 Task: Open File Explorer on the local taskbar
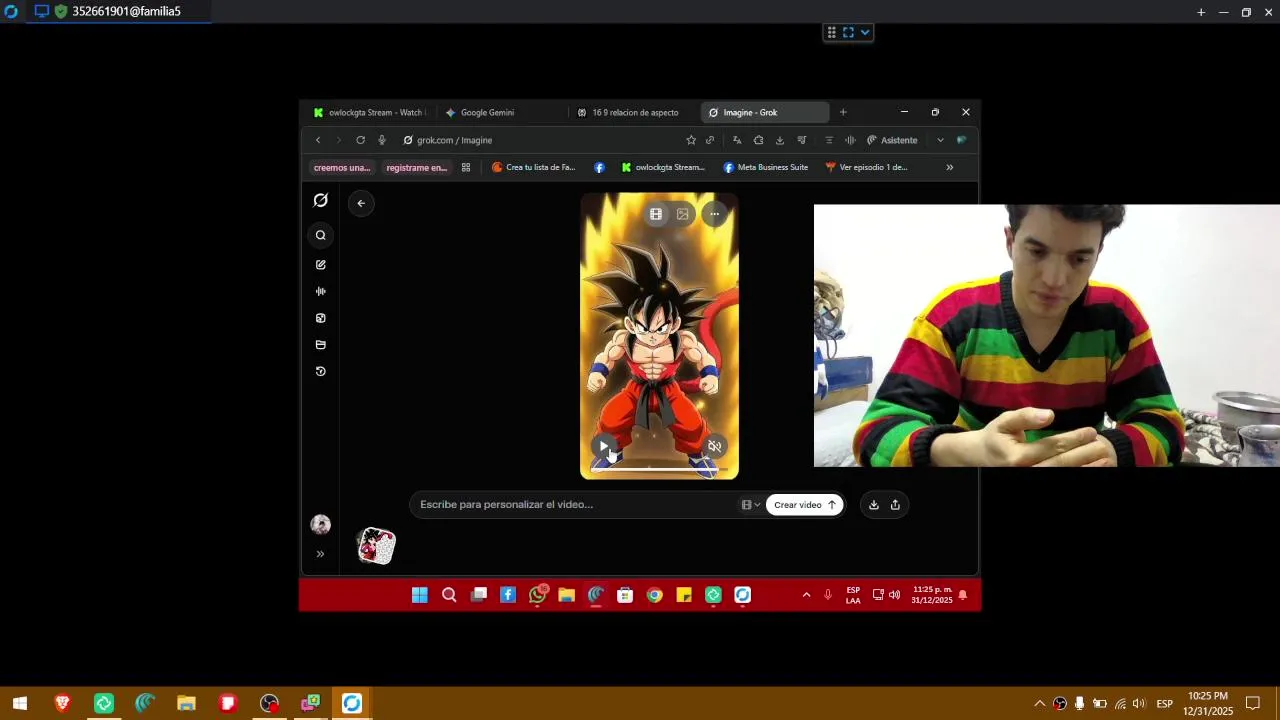tap(186, 704)
